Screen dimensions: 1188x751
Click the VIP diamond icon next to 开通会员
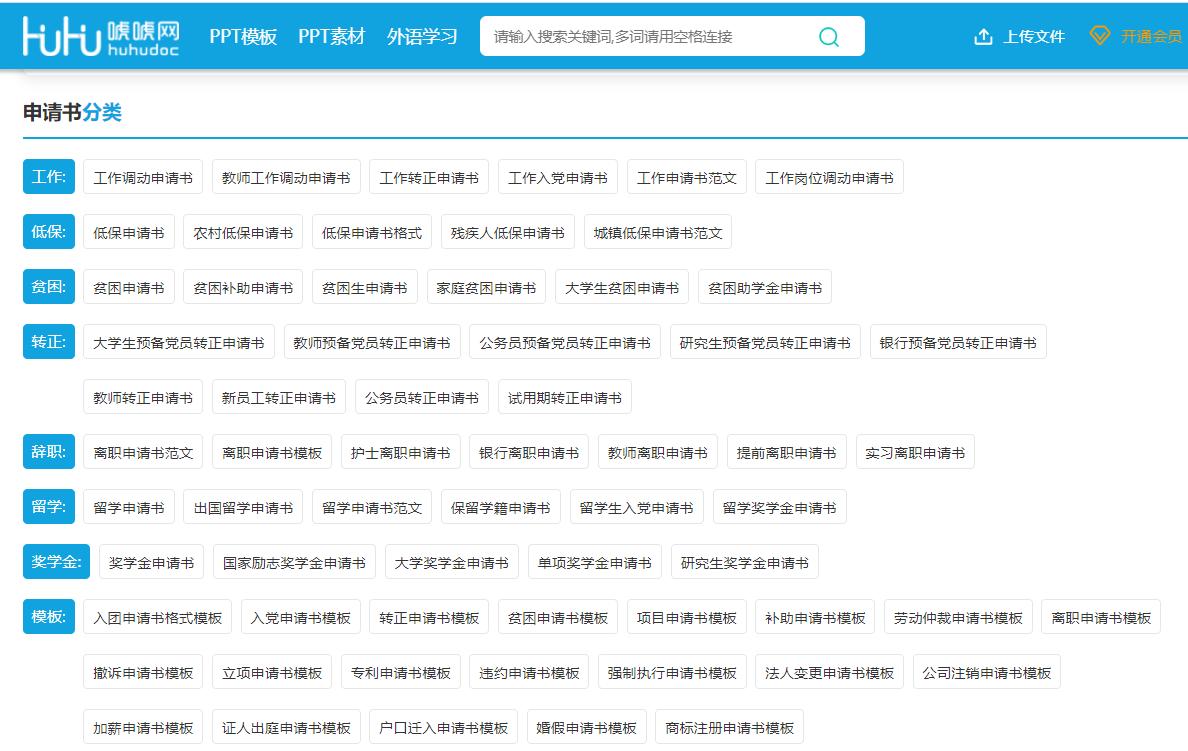(x=1100, y=36)
